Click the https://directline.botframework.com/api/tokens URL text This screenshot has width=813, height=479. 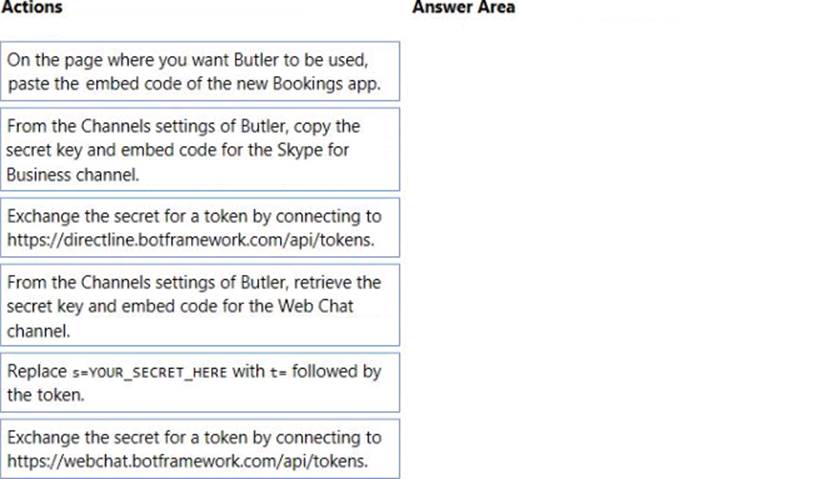(191, 240)
